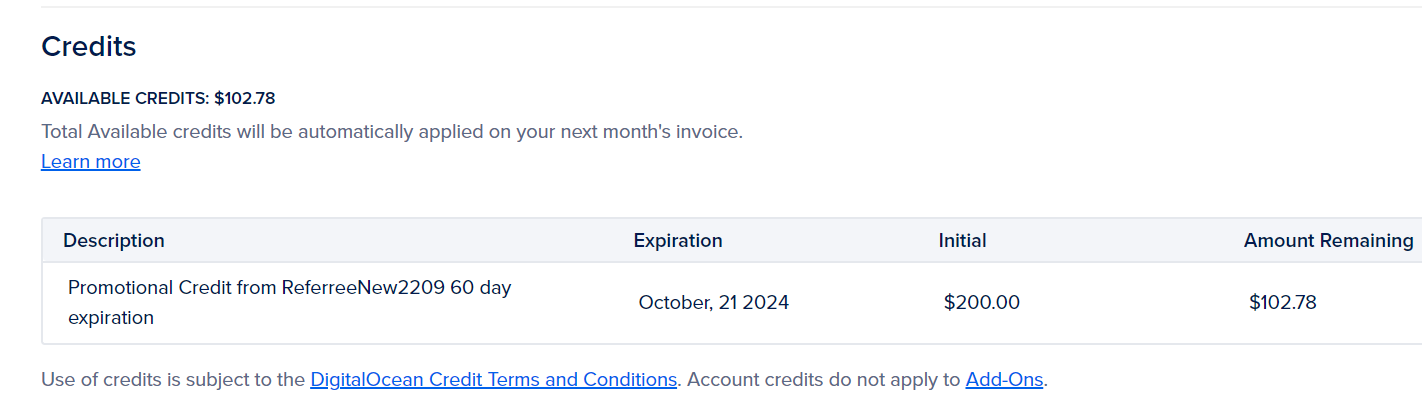Image resolution: width=1422 pixels, height=407 pixels.
Task: Click the Amount Remaining column header
Action: coord(1328,241)
